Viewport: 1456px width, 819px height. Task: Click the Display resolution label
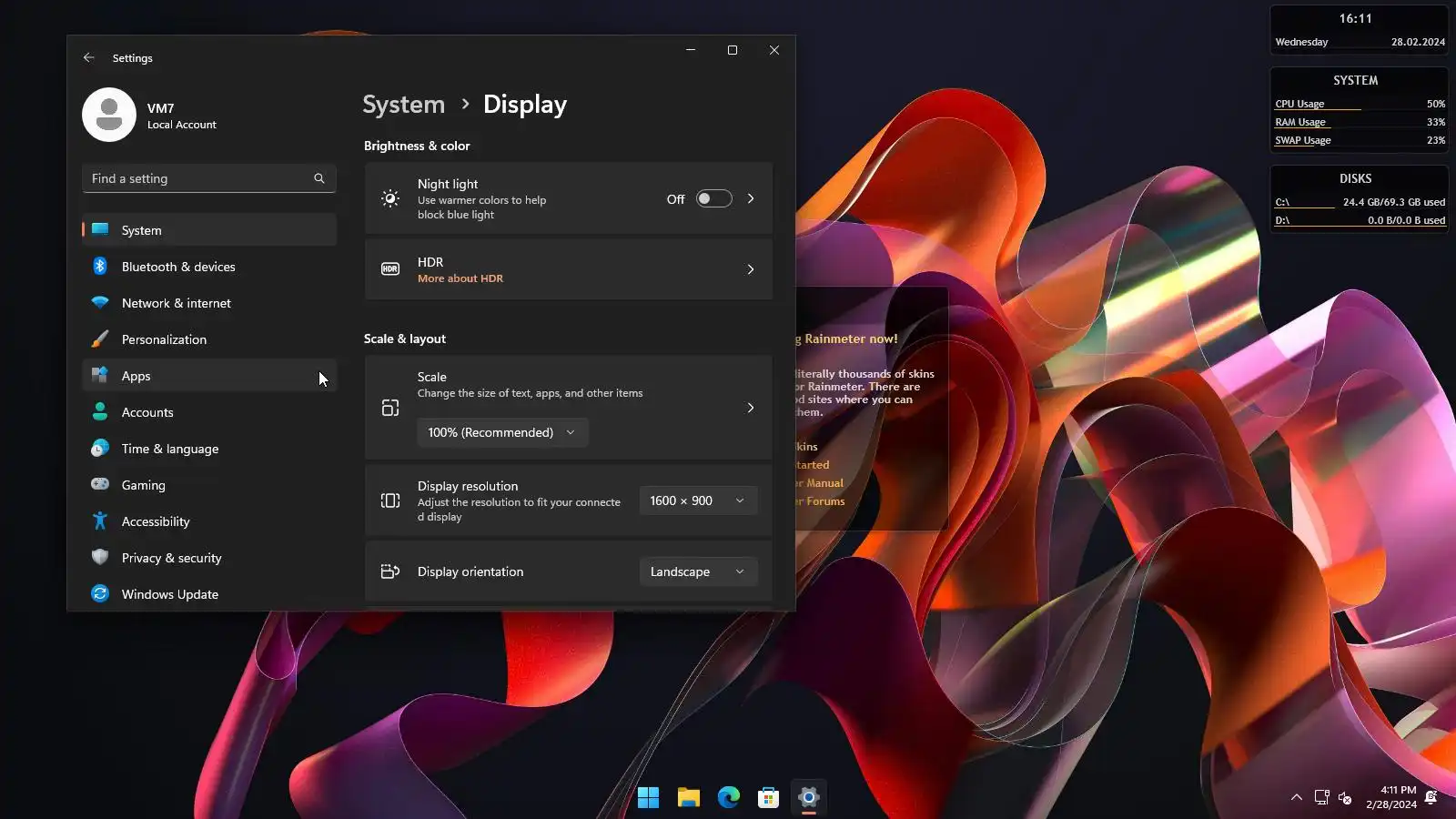click(468, 486)
